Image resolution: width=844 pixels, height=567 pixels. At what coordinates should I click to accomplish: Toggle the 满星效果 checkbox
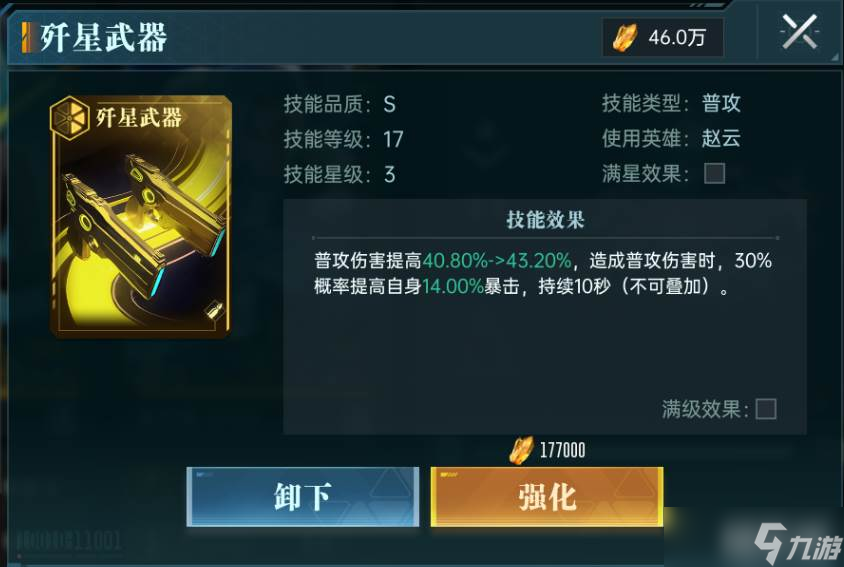coord(714,173)
